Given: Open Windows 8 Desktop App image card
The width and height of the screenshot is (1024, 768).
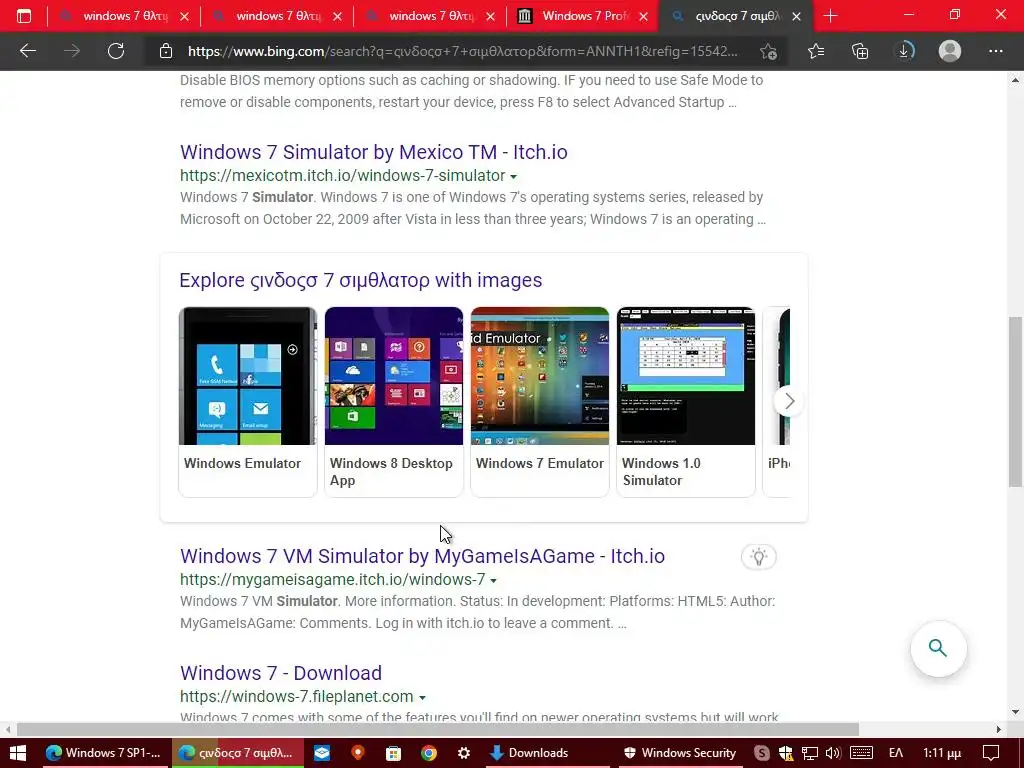Looking at the screenshot, I should click(394, 402).
